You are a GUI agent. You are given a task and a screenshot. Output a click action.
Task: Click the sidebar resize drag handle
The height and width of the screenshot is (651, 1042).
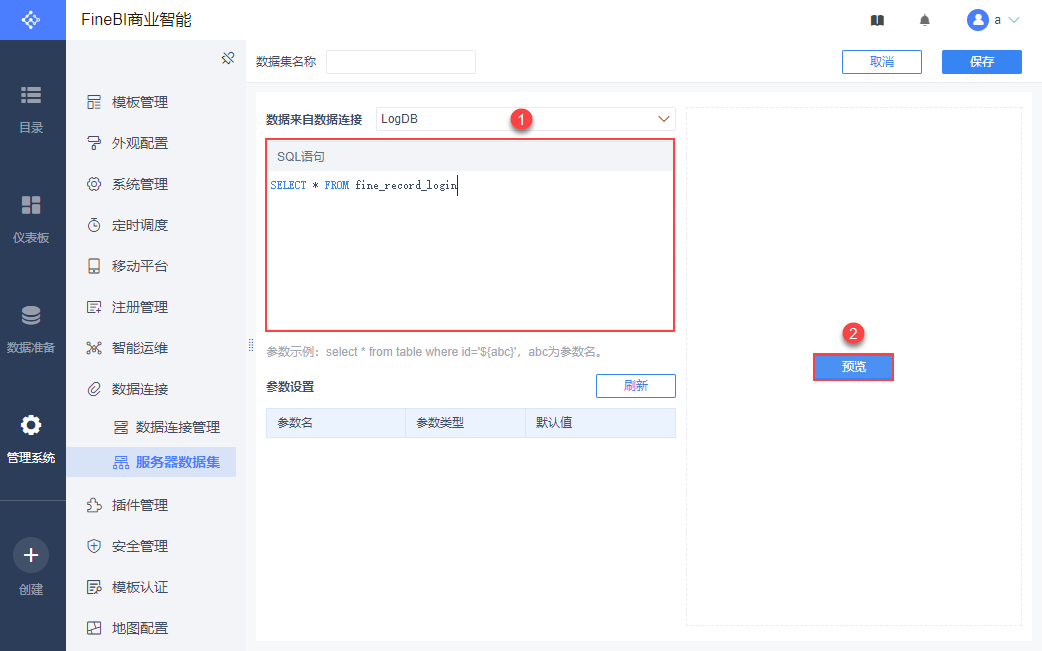tap(251, 345)
